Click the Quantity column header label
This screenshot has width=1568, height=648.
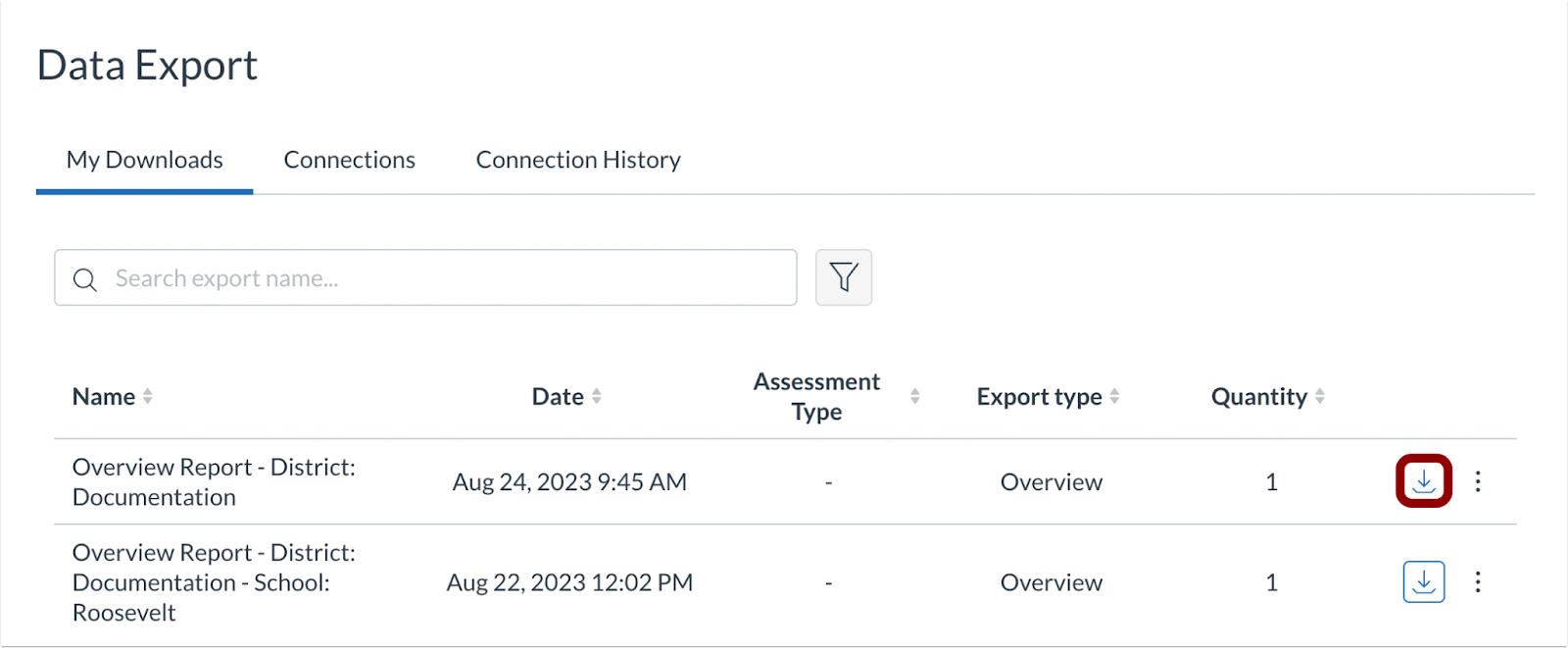[1258, 397]
